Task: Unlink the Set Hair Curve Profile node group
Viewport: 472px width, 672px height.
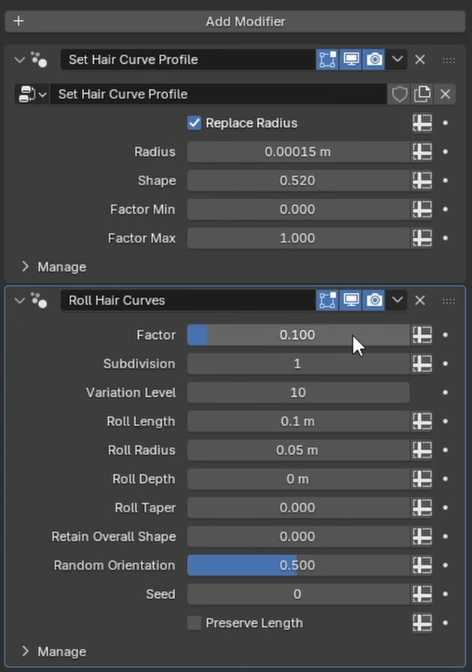Action: pyautogui.click(x=445, y=94)
